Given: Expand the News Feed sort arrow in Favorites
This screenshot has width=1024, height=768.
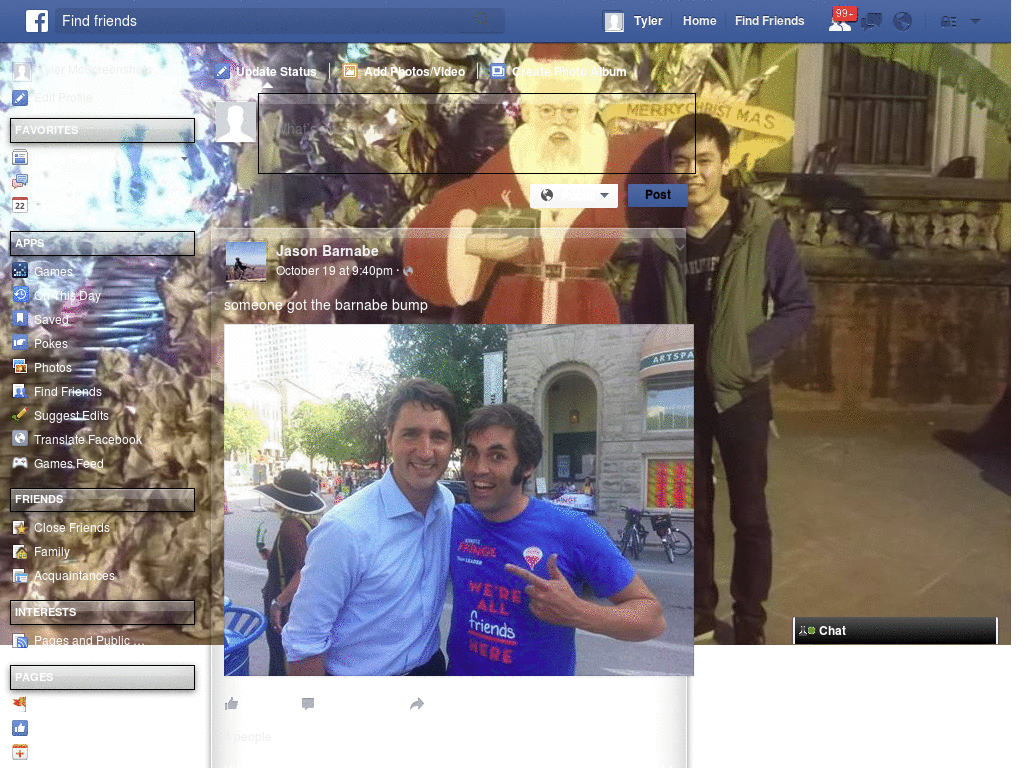Looking at the screenshot, I should [x=184, y=159].
